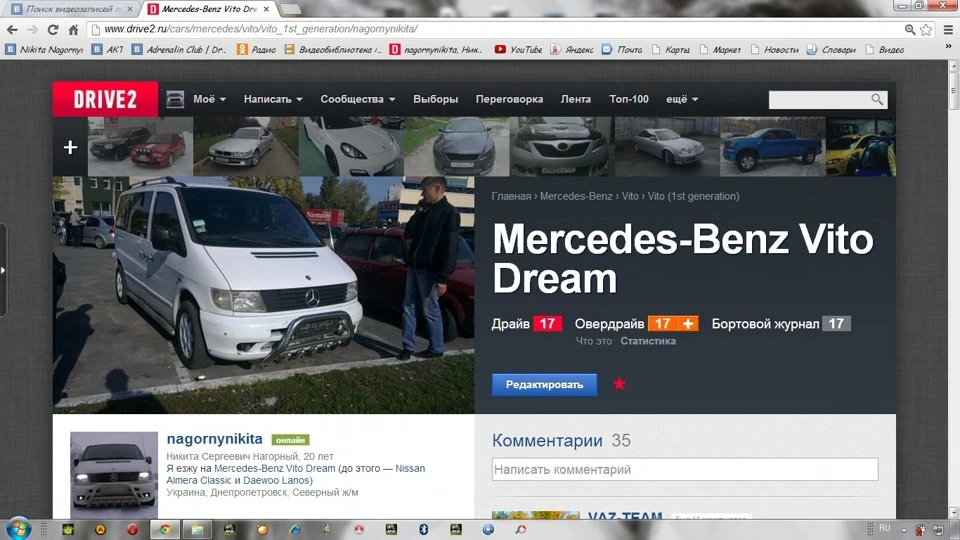
Task: Click the Редактировать button
Action: click(x=544, y=384)
